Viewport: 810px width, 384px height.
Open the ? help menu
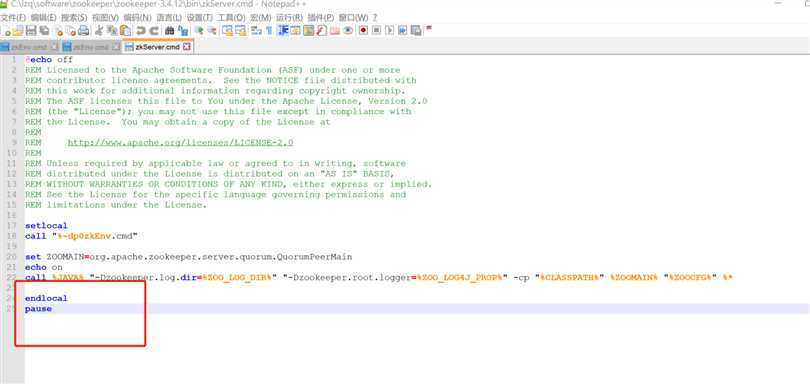coord(375,17)
